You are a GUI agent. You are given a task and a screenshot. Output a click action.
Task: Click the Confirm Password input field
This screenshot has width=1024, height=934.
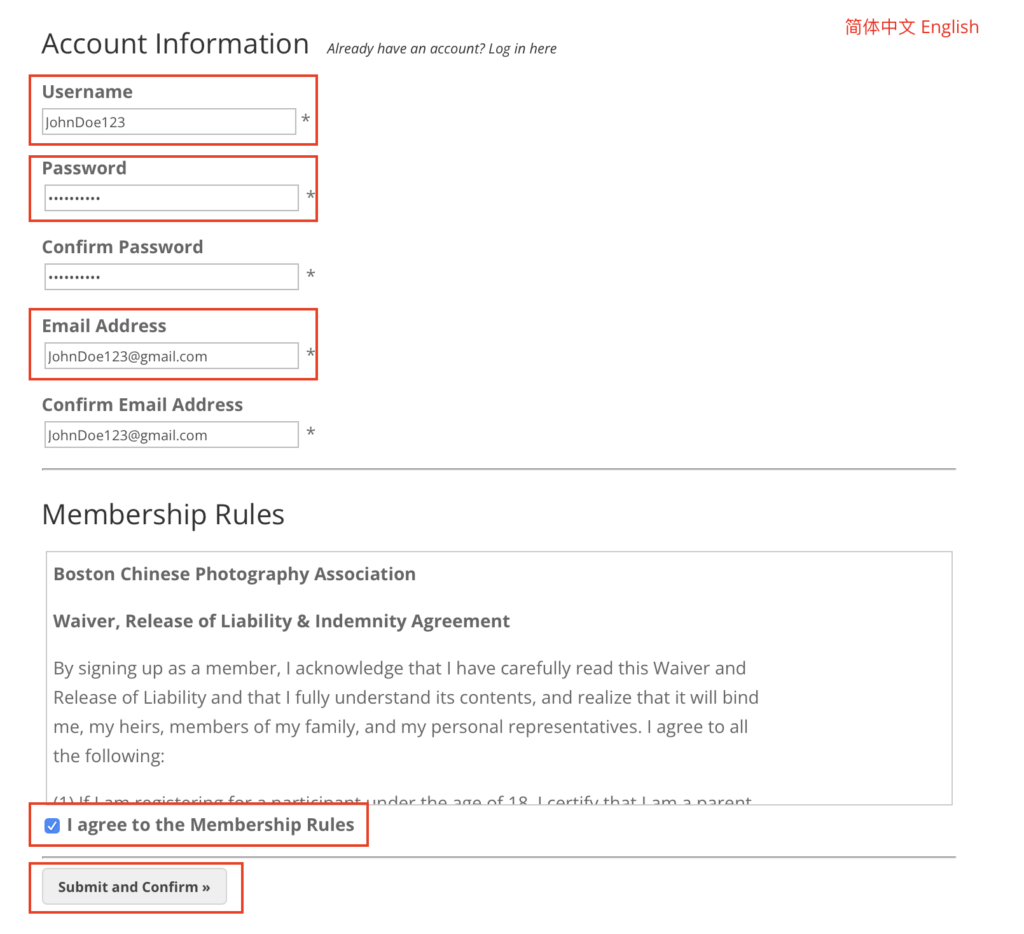[171, 277]
